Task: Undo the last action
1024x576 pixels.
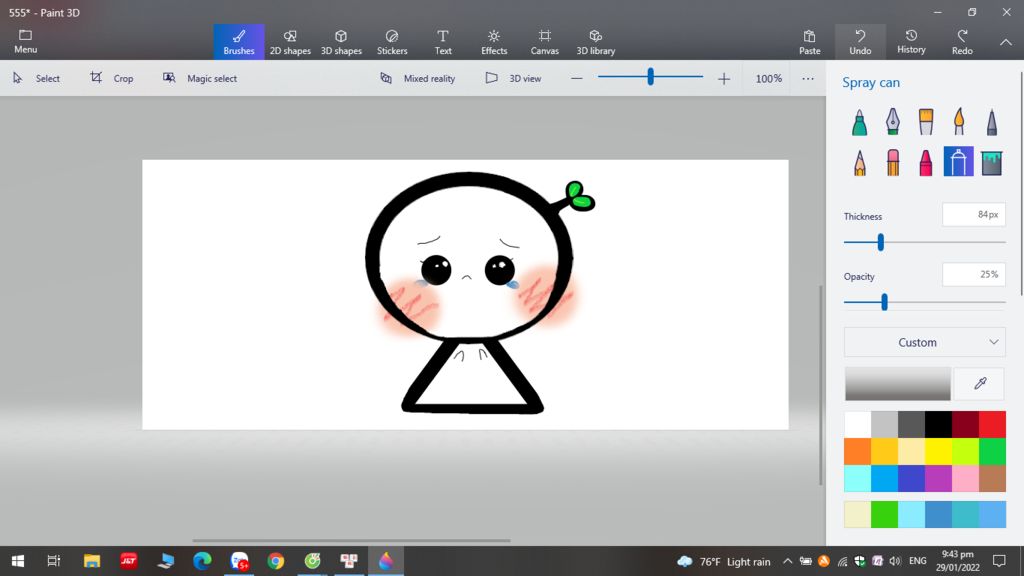Action: tap(860, 42)
